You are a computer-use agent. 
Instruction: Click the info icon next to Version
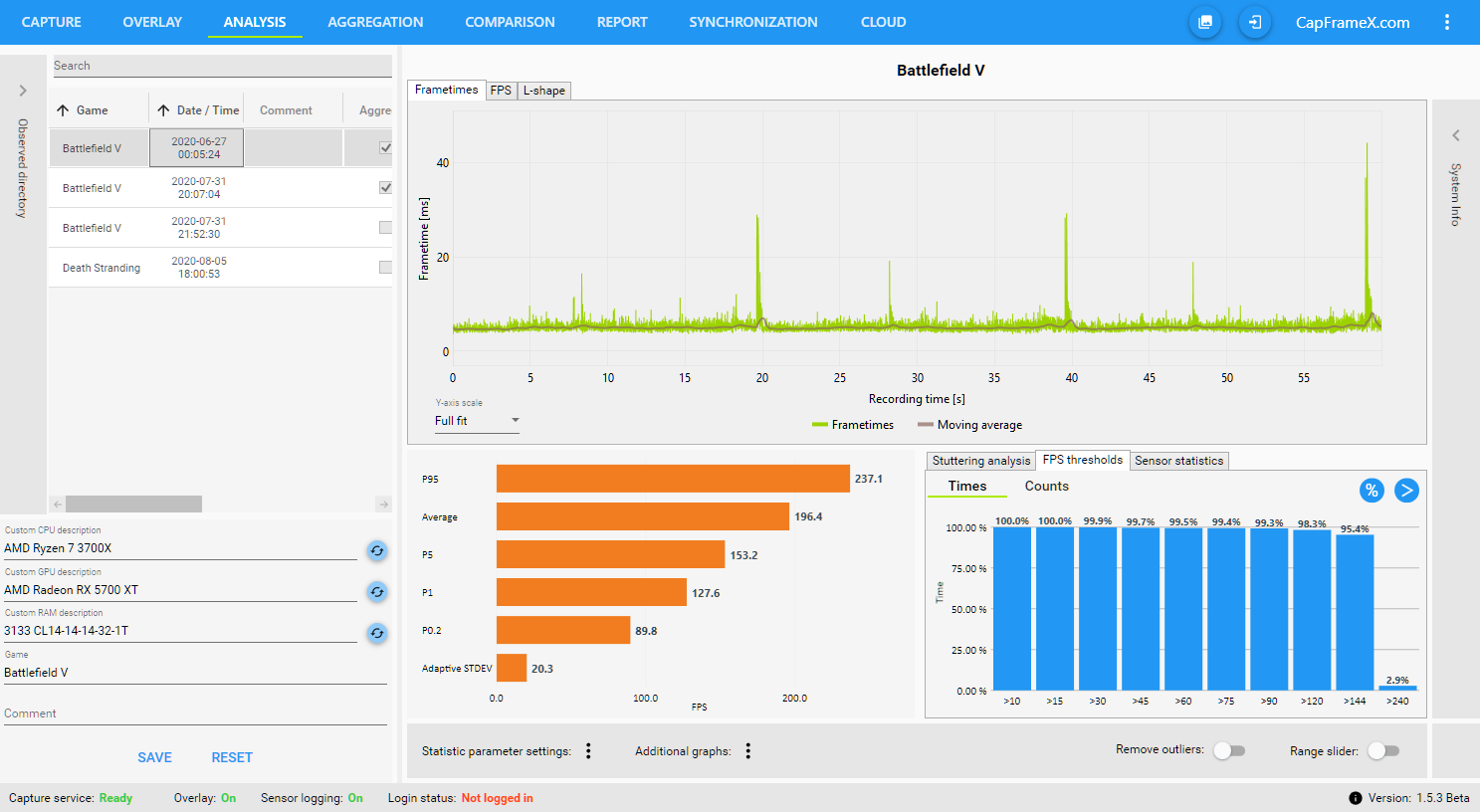pos(1356,798)
